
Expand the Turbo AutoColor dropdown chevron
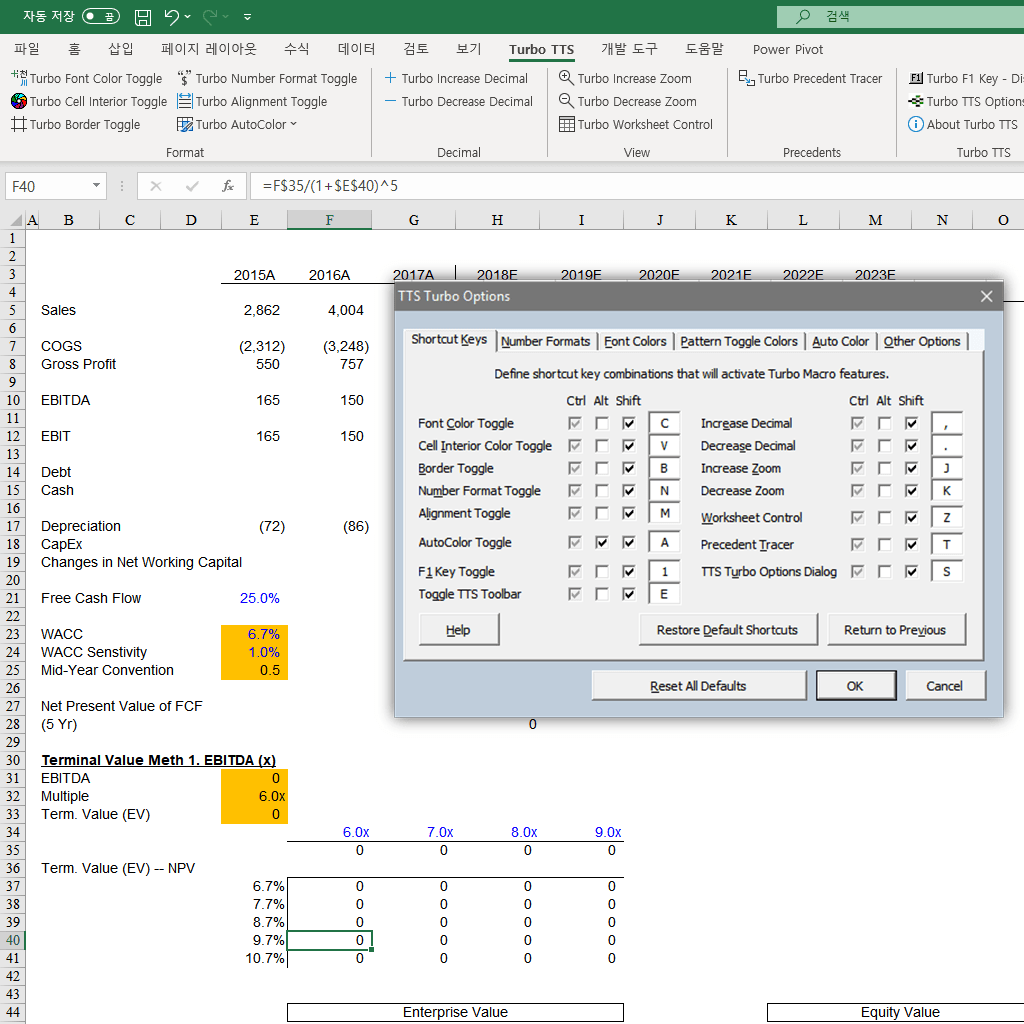(x=293, y=123)
